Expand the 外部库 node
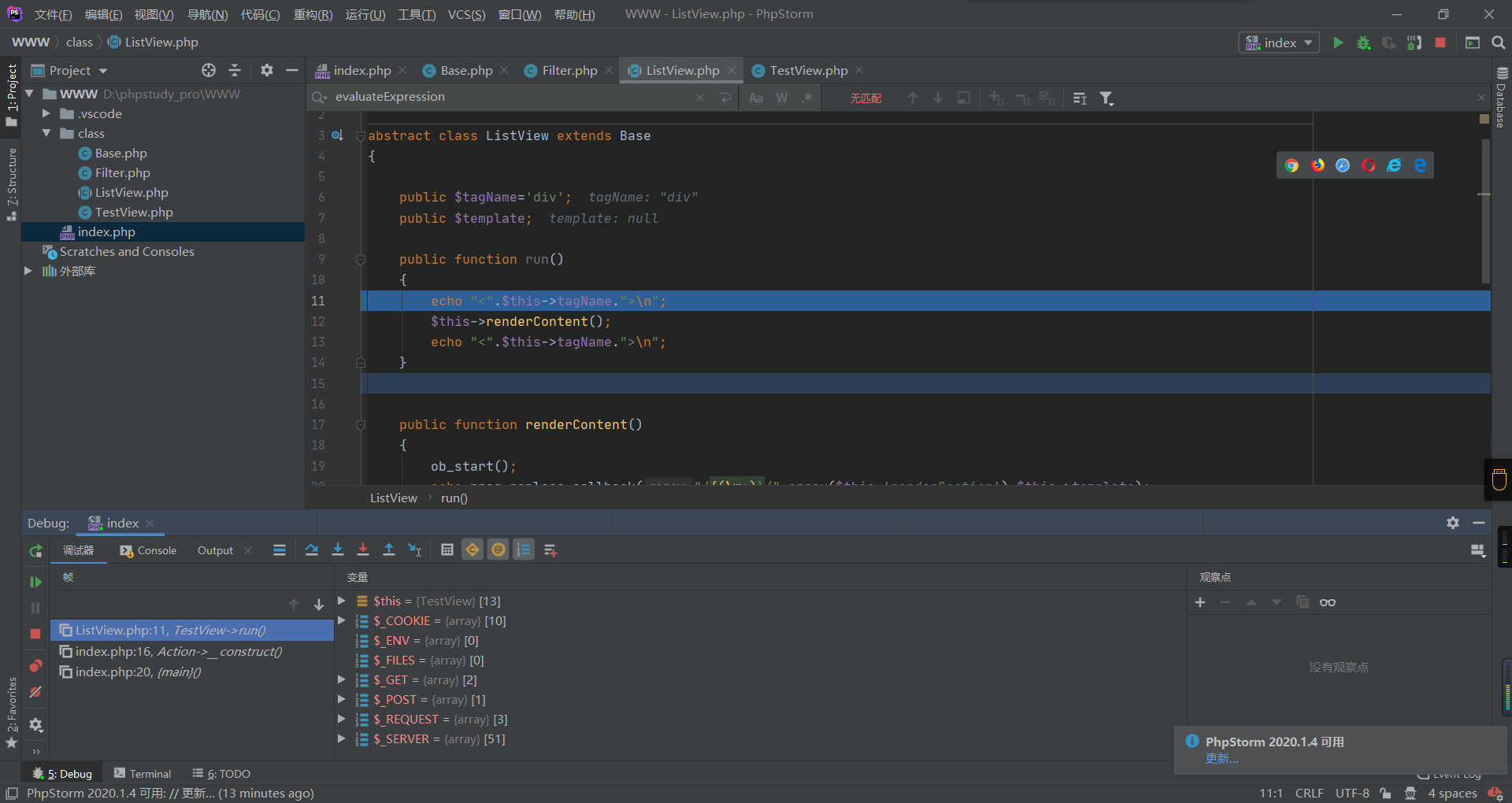 click(x=28, y=271)
